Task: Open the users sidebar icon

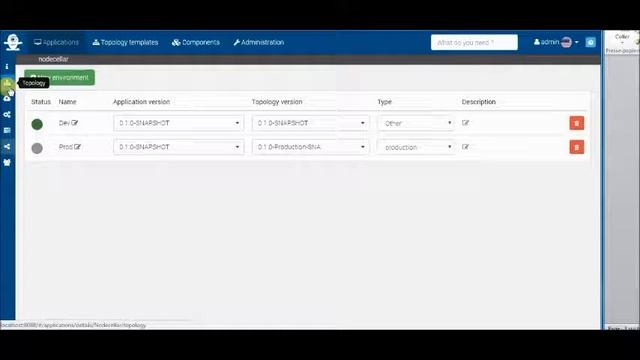Action: click(x=7, y=162)
